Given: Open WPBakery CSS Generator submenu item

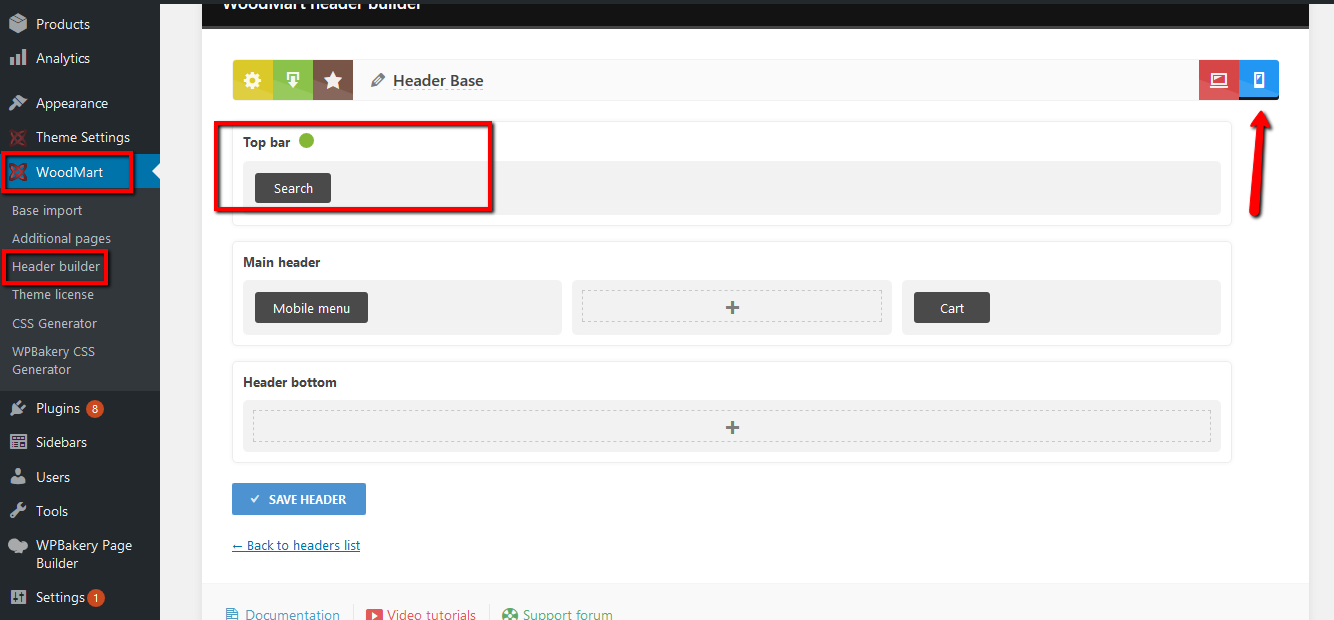Looking at the screenshot, I should pos(53,360).
